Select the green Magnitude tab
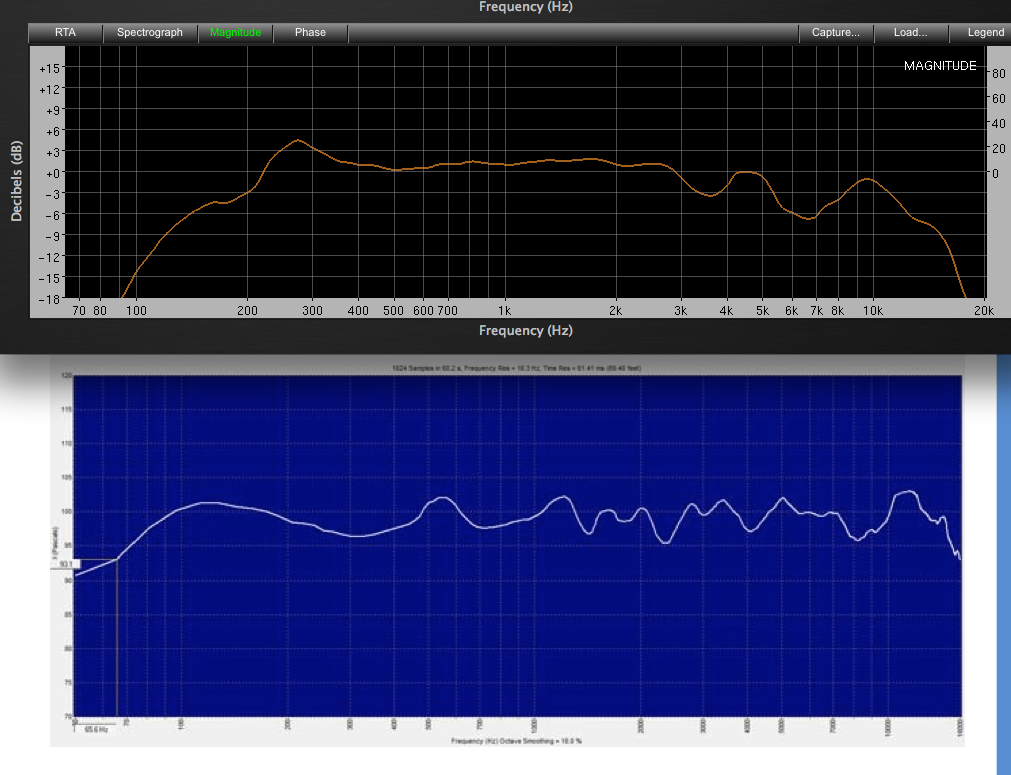Viewport: 1011px width, 775px height. click(235, 33)
